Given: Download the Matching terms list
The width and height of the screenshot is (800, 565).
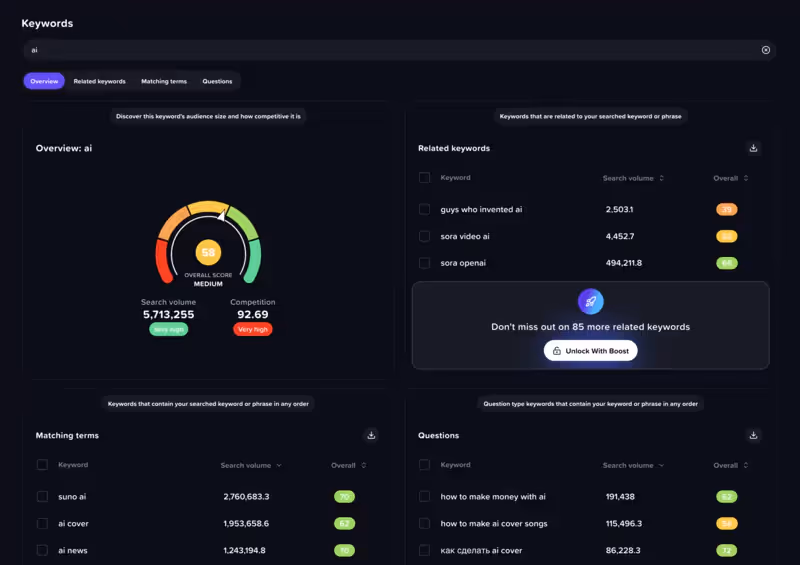Looking at the screenshot, I should [x=371, y=435].
